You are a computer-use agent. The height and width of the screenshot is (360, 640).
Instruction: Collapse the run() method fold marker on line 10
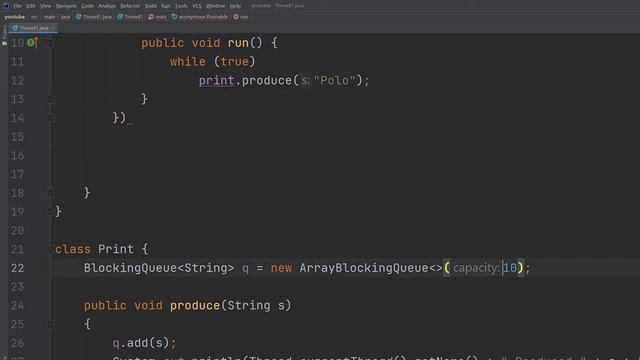pyautogui.click(x=51, y=43)
